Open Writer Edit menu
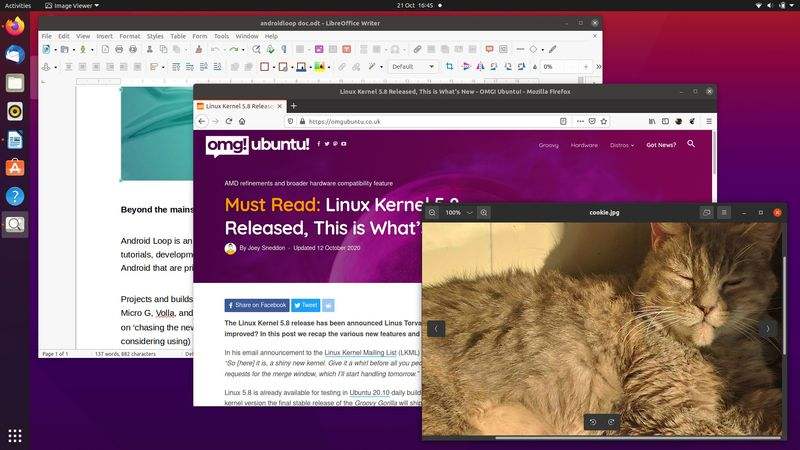800x450 pixels. [64, 36]
